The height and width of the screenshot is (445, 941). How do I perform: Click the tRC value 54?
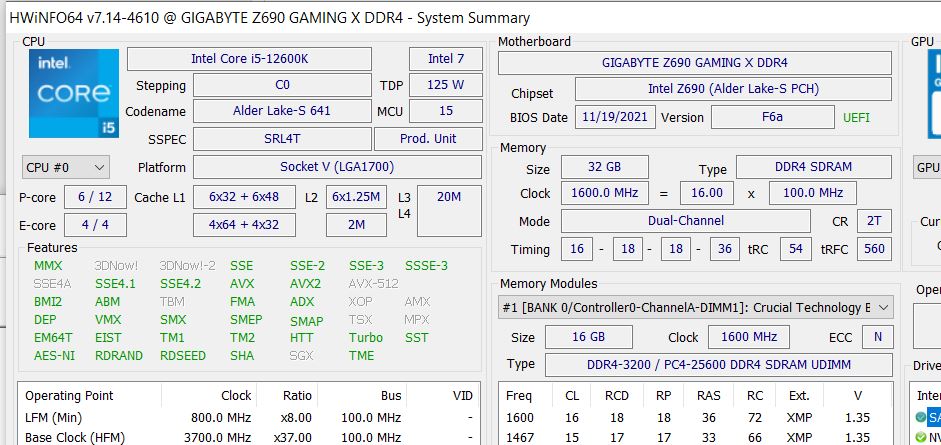tap(796, 248)
